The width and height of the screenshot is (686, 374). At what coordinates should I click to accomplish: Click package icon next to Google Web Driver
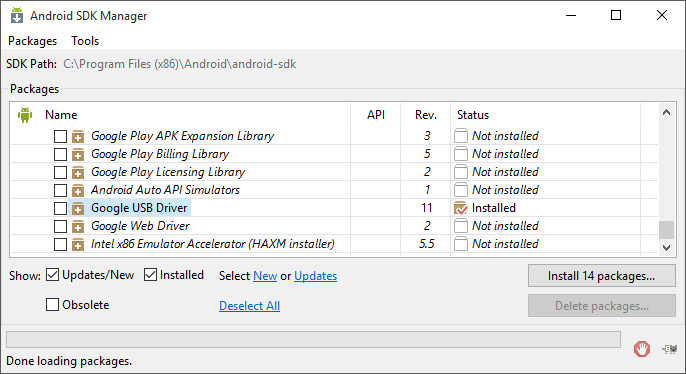coord(78,226)
